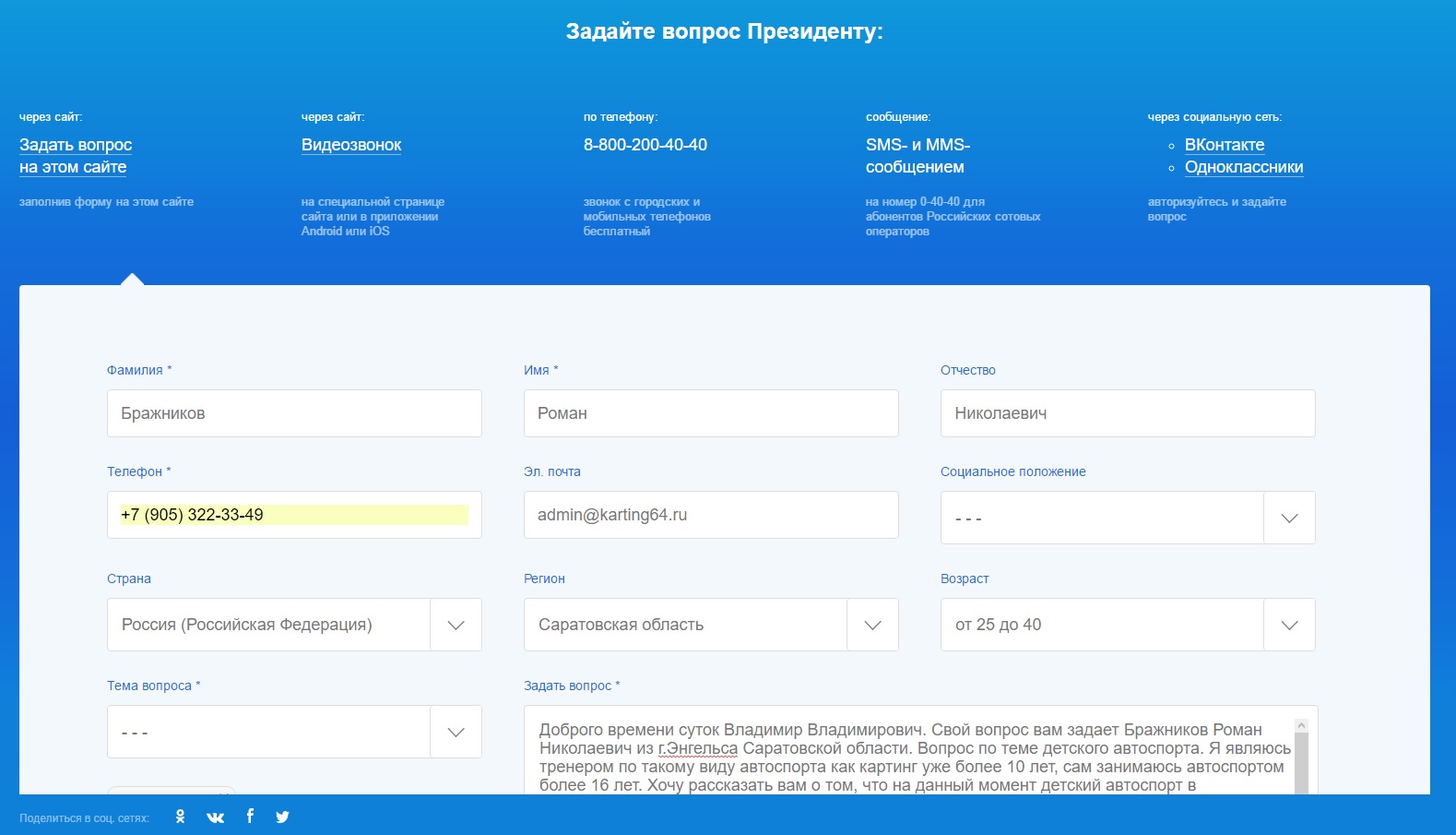The width and height of the screenshot is (1456, 835).
Task: Expand the Страна dropdown arrow
Action: click(x=456, y=625)
